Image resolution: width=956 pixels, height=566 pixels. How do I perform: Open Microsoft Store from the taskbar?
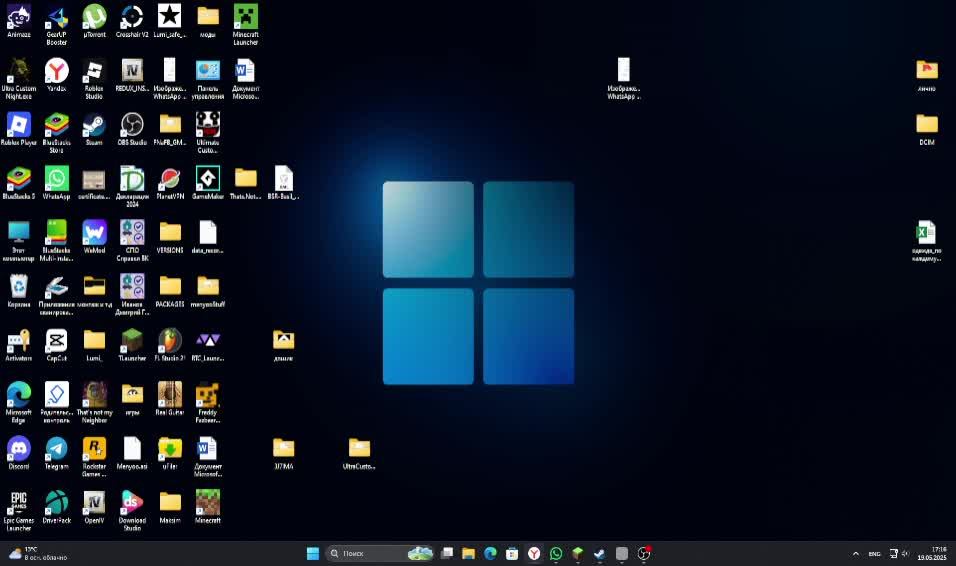pos(512,553)
